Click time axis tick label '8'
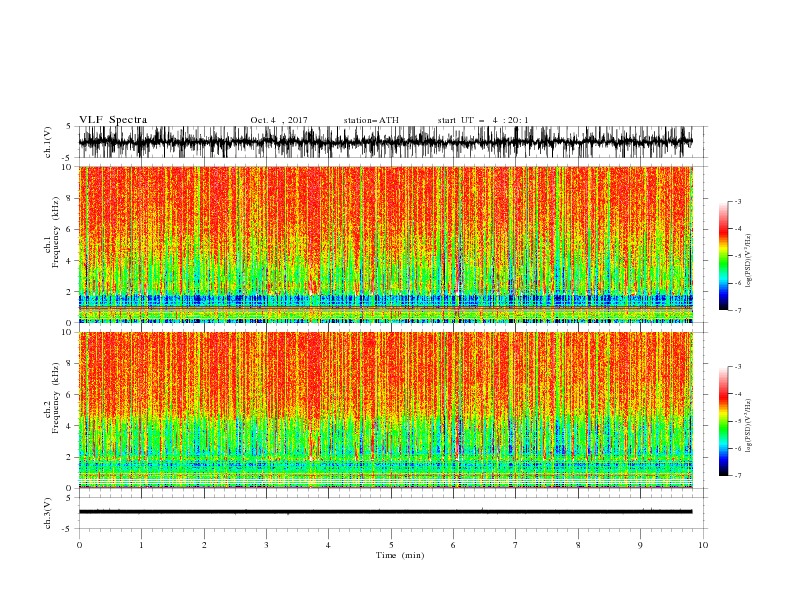The image size is (792, 612). point(578,545)
